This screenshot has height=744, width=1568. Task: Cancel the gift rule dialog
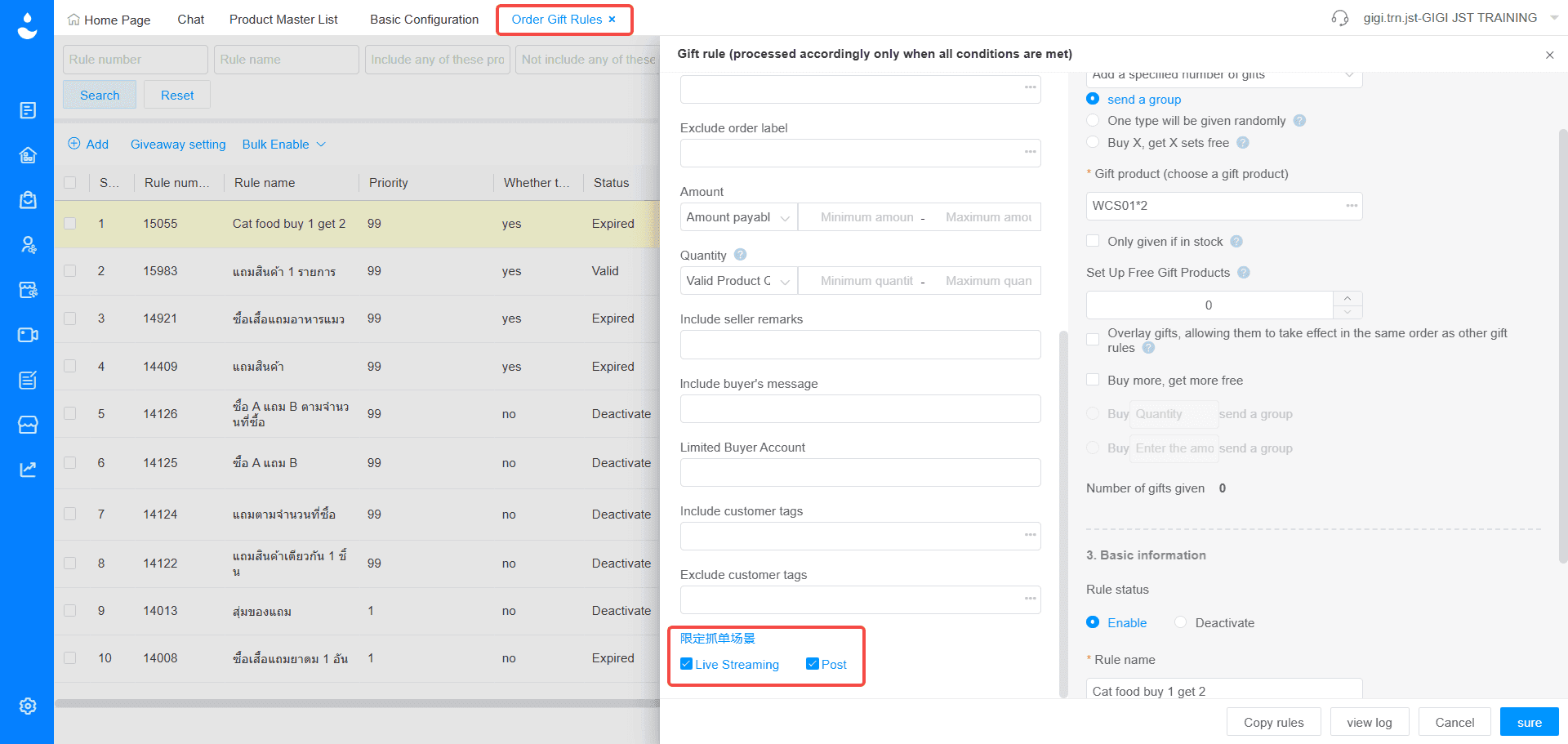click(x=1454, y=722)
